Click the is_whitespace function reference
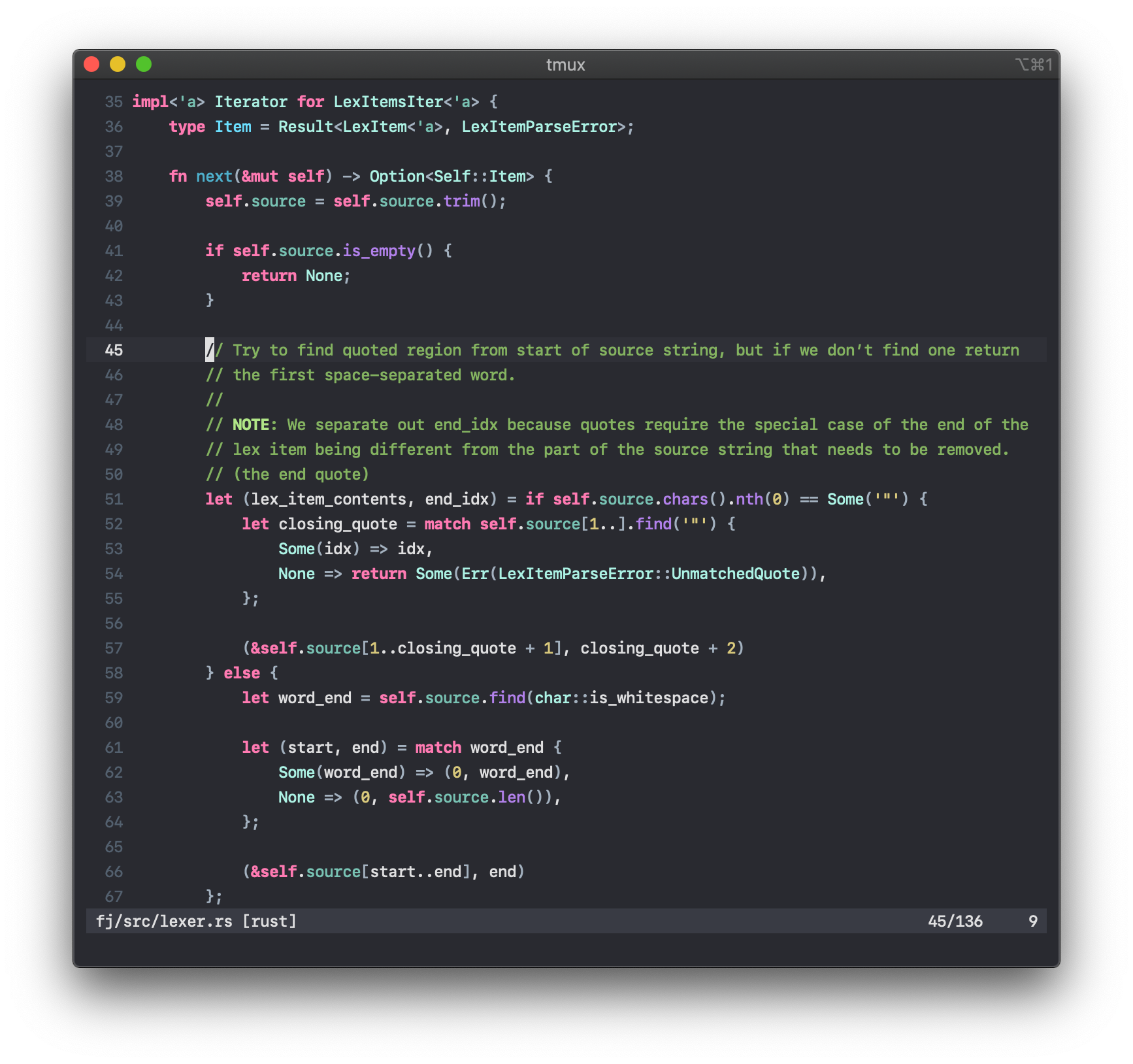The width and height of the screenshot is (1133, 1064). (648, 698)
